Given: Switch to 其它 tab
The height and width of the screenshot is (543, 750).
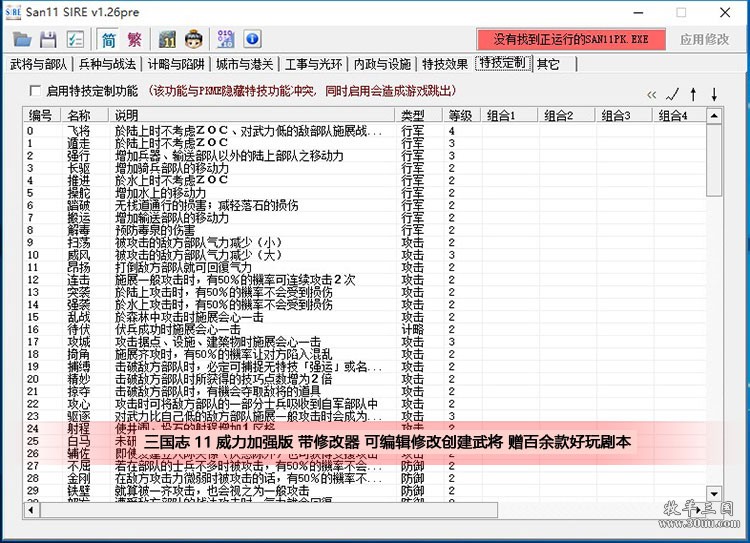Looking at the screenshot, I should point(548,64).
